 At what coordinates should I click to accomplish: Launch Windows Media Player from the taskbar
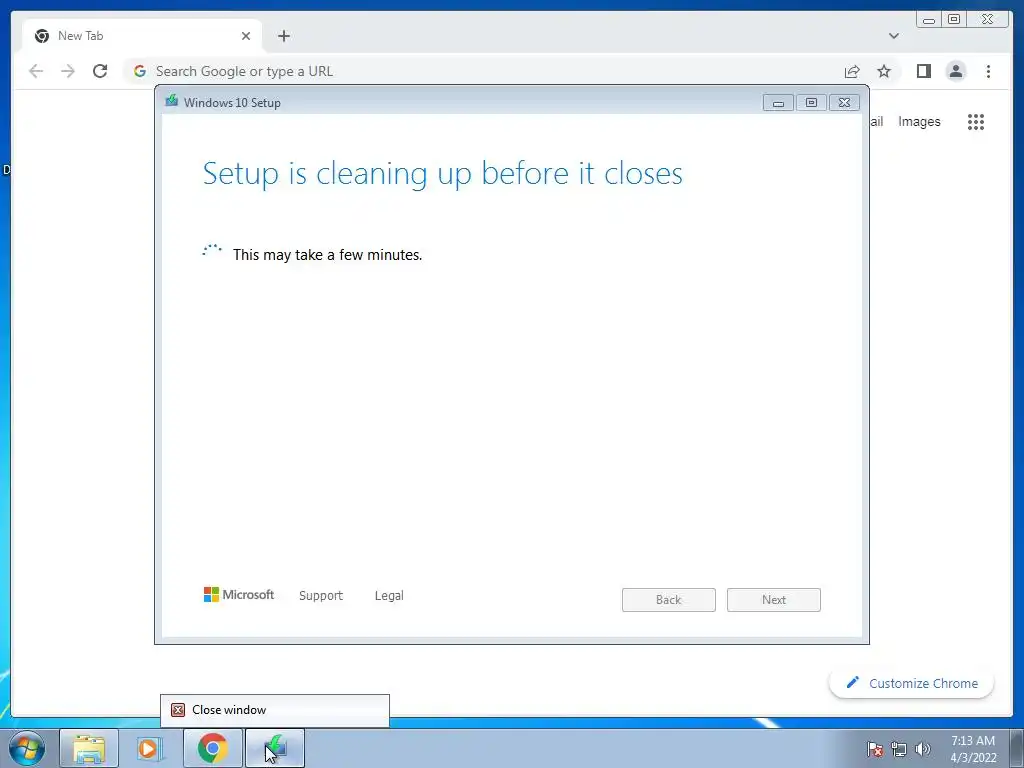pyautogui.click(x=150, y=748)
